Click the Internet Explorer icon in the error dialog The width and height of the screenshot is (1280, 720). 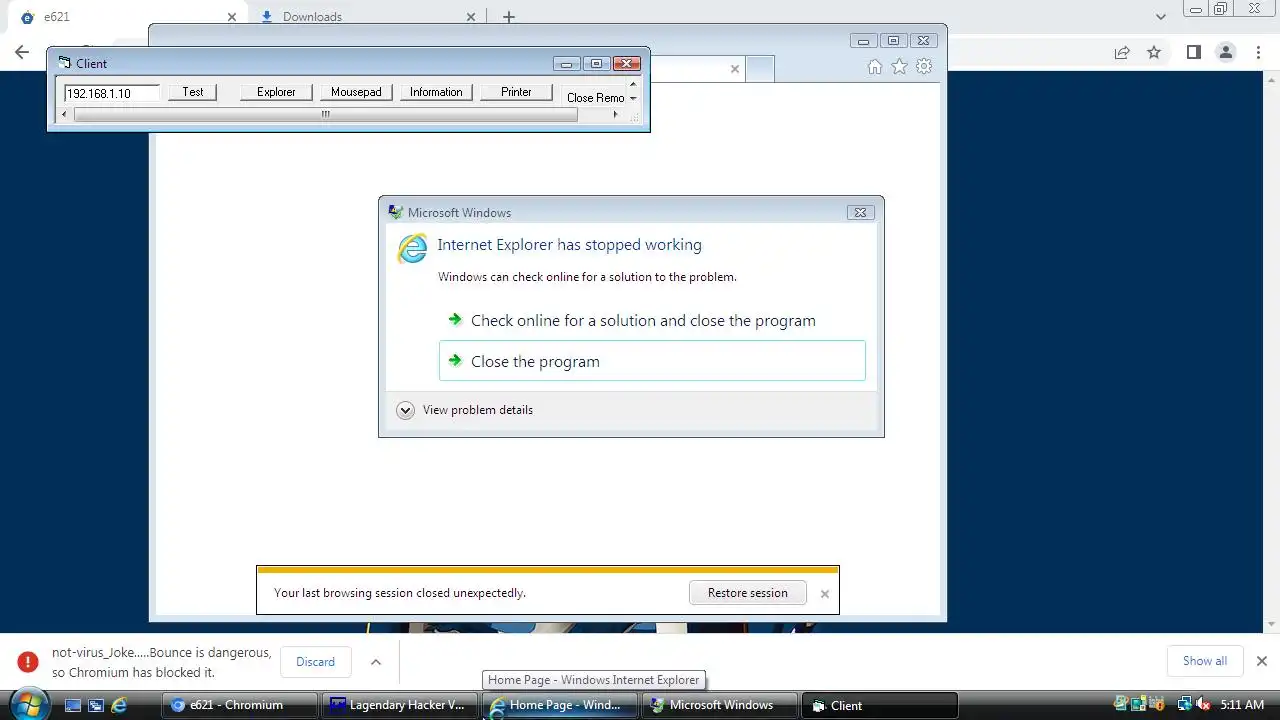click(x=412, y=248)
